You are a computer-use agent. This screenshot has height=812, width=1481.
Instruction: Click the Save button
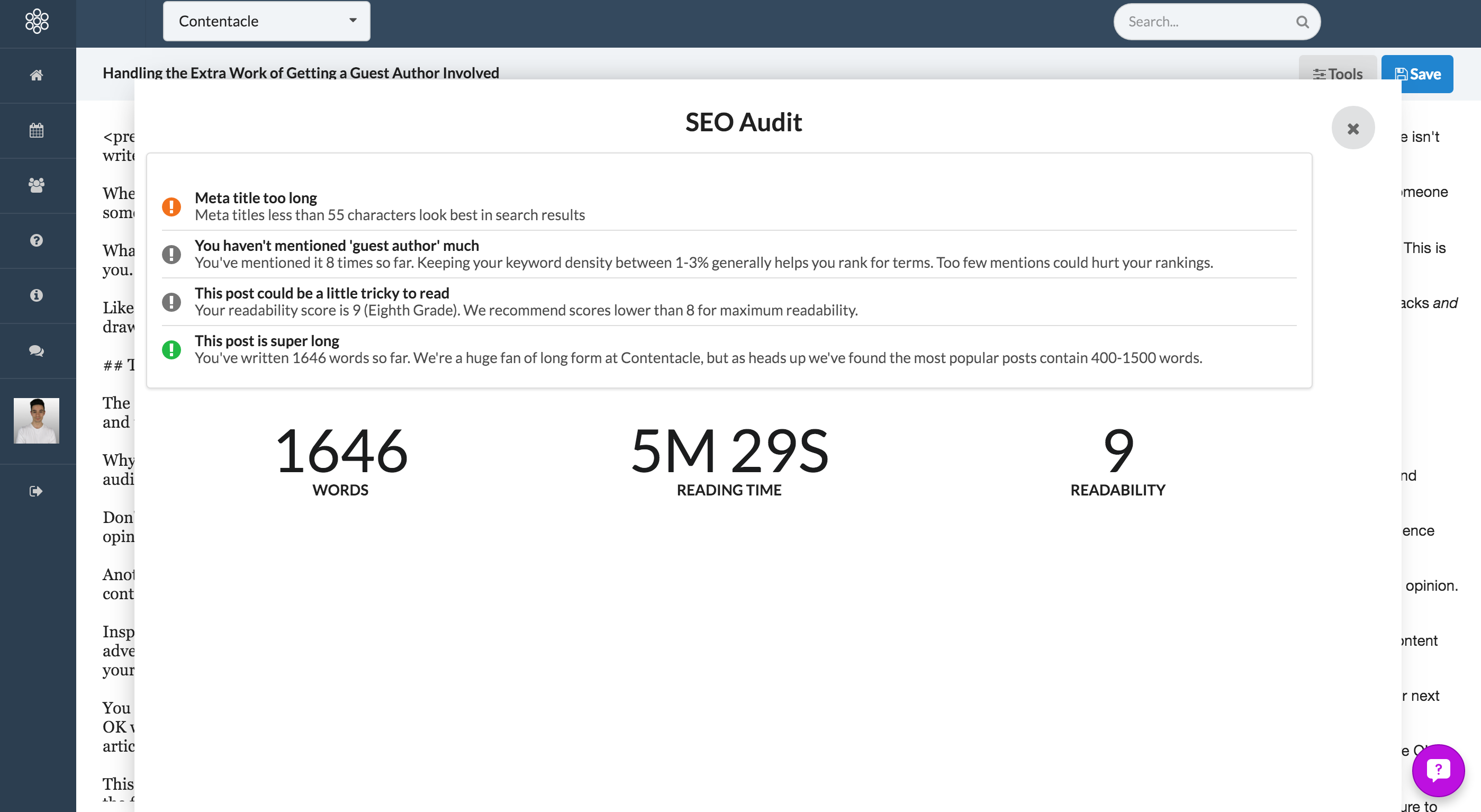(1418, 73)
